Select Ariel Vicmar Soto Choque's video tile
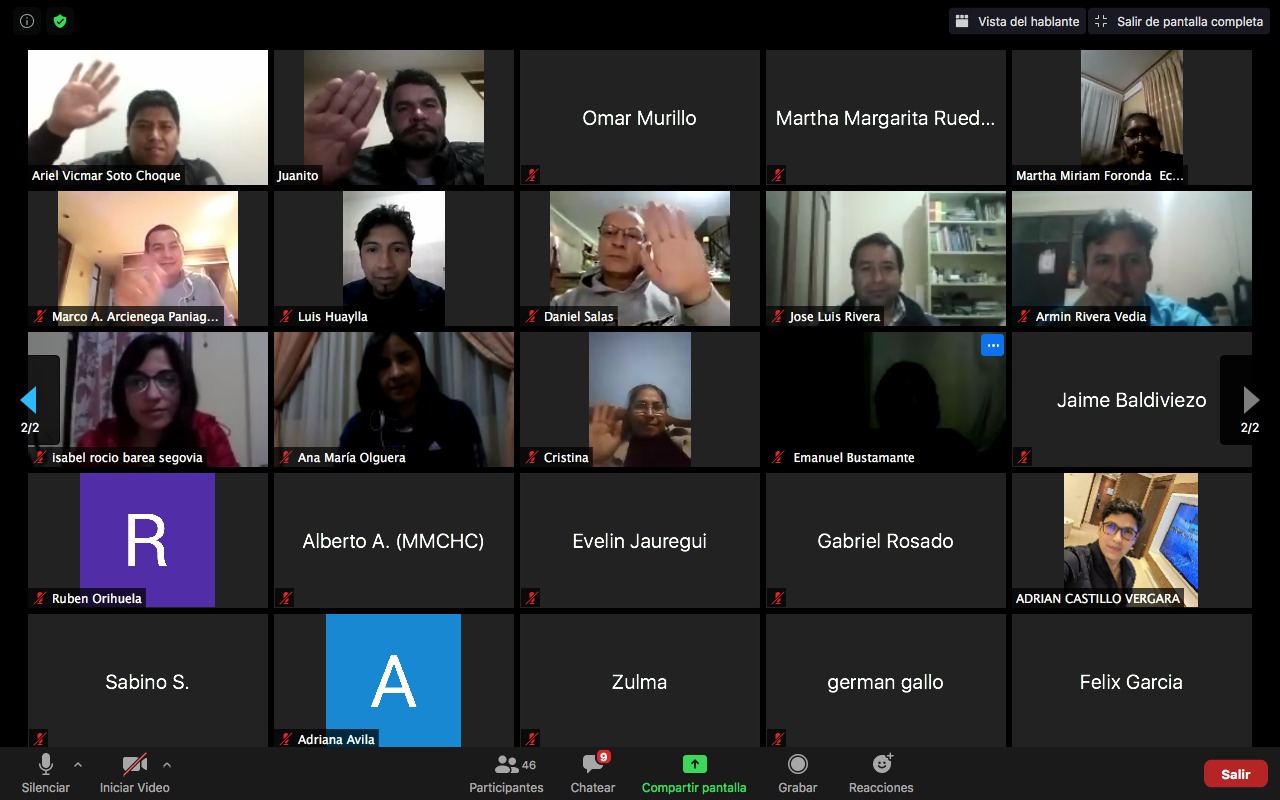 [148, 117]
